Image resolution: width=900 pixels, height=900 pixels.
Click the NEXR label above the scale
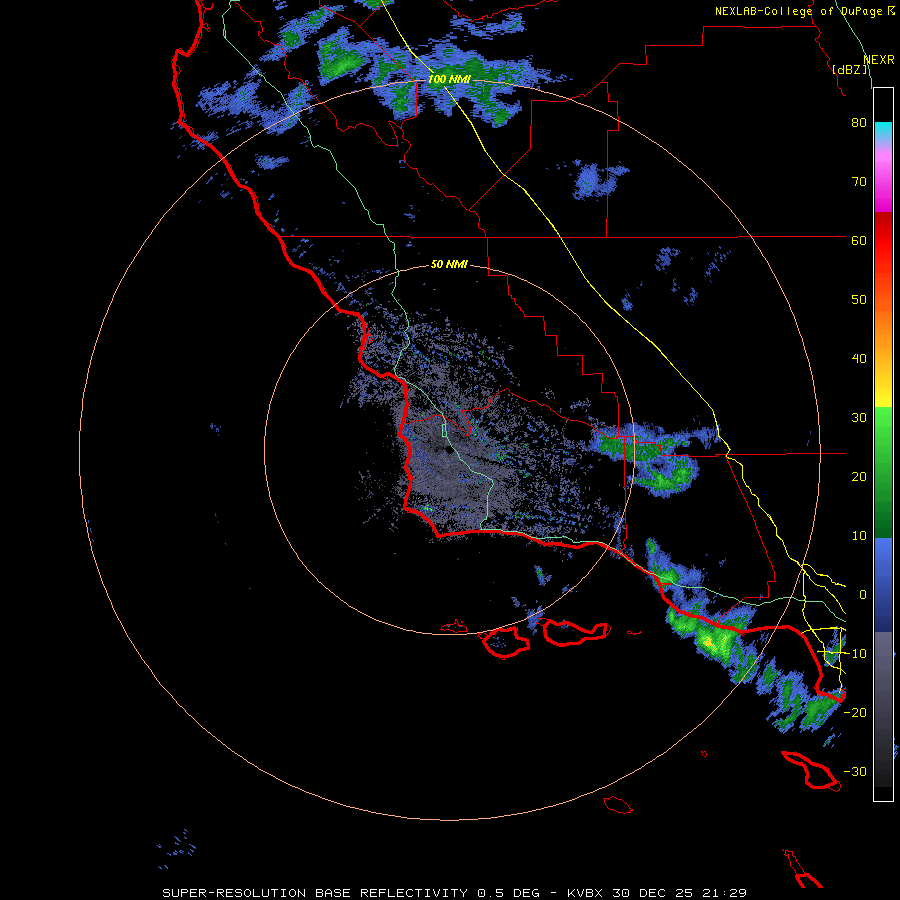pos(879,60)
